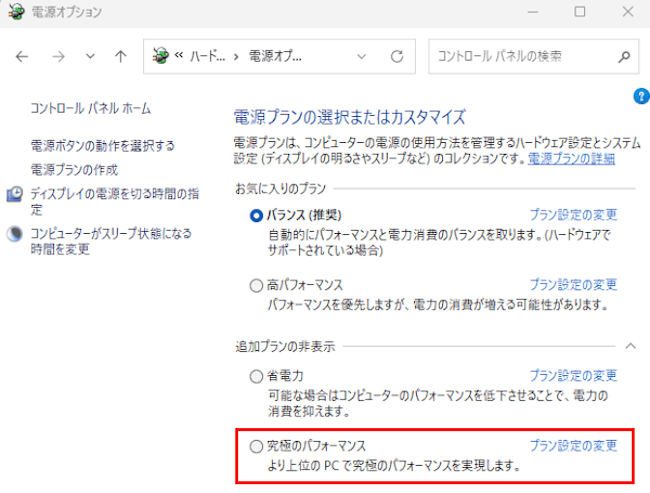Select the 省電力 radio button
Viewport: 650px width, 493px height.
256,376
